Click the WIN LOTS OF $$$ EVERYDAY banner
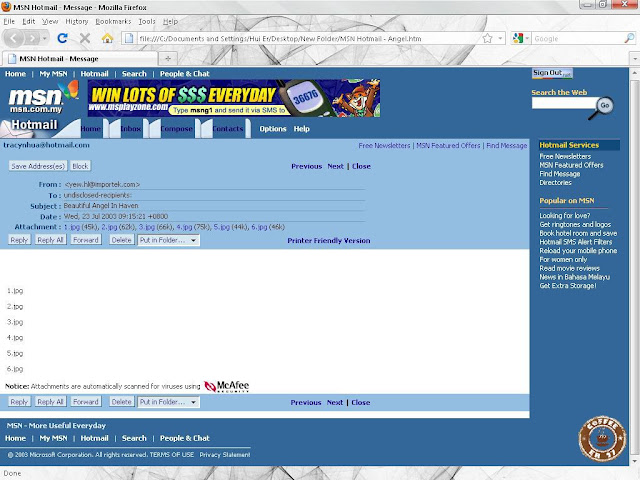 234,98
